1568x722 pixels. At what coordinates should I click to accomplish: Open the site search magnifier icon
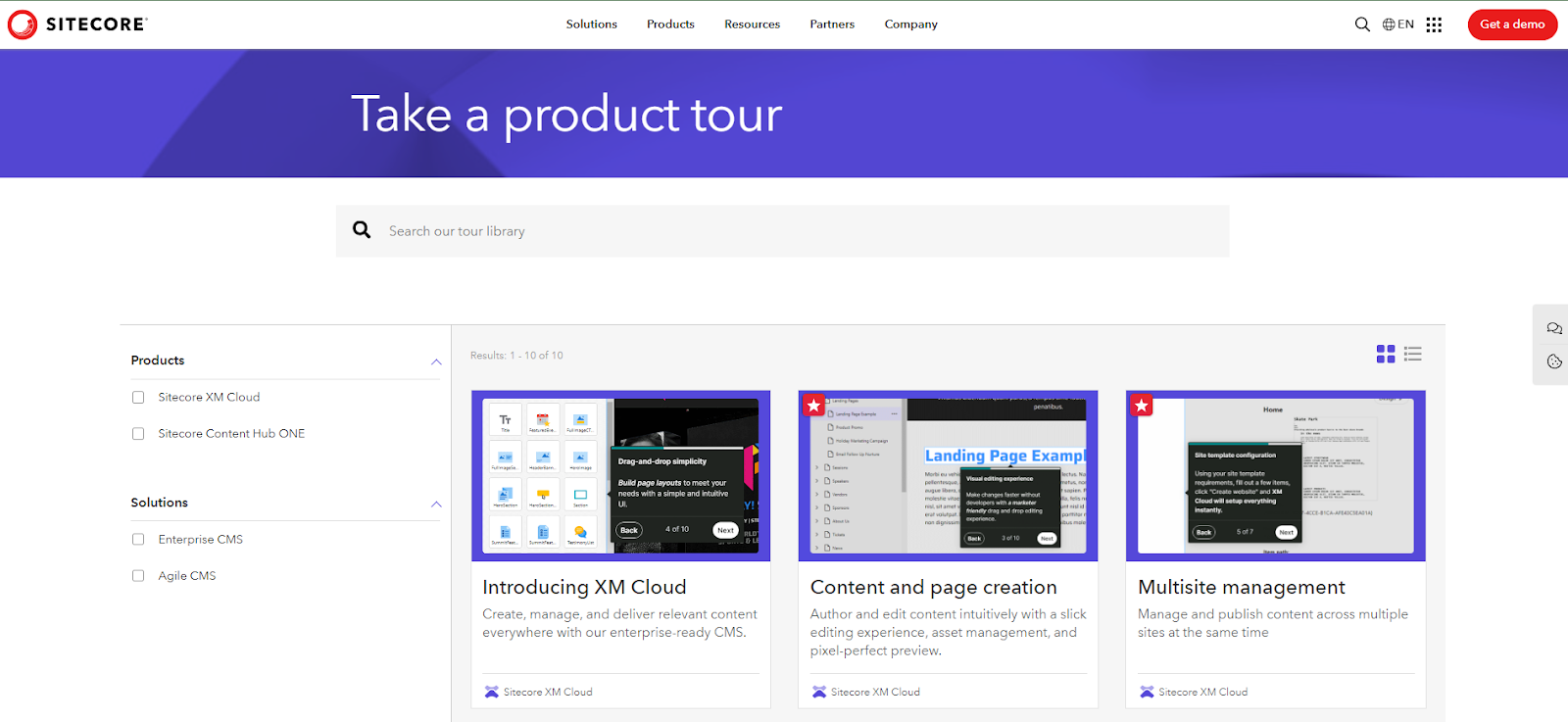point(1362,24)
